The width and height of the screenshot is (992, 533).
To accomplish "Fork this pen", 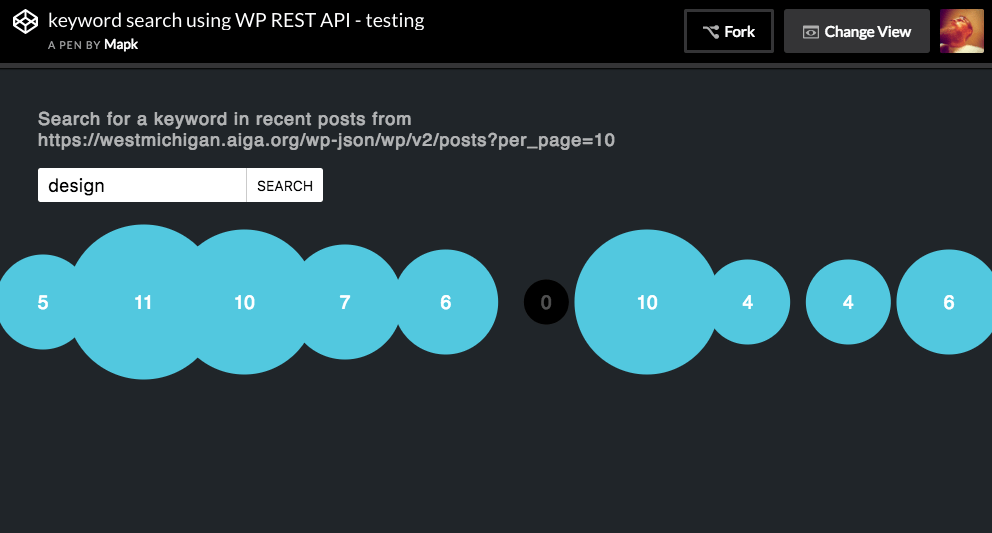I will click(x=729, y=31).
